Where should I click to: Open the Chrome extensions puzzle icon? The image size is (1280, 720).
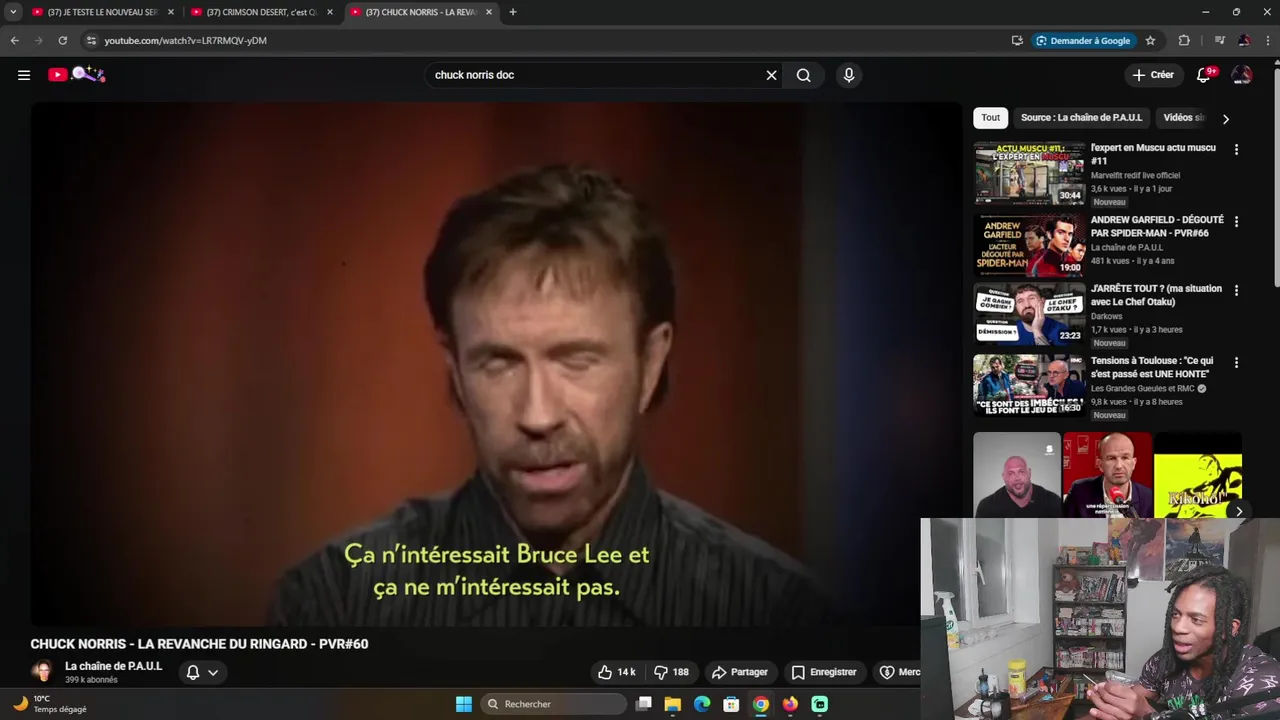click(1184, 41)
